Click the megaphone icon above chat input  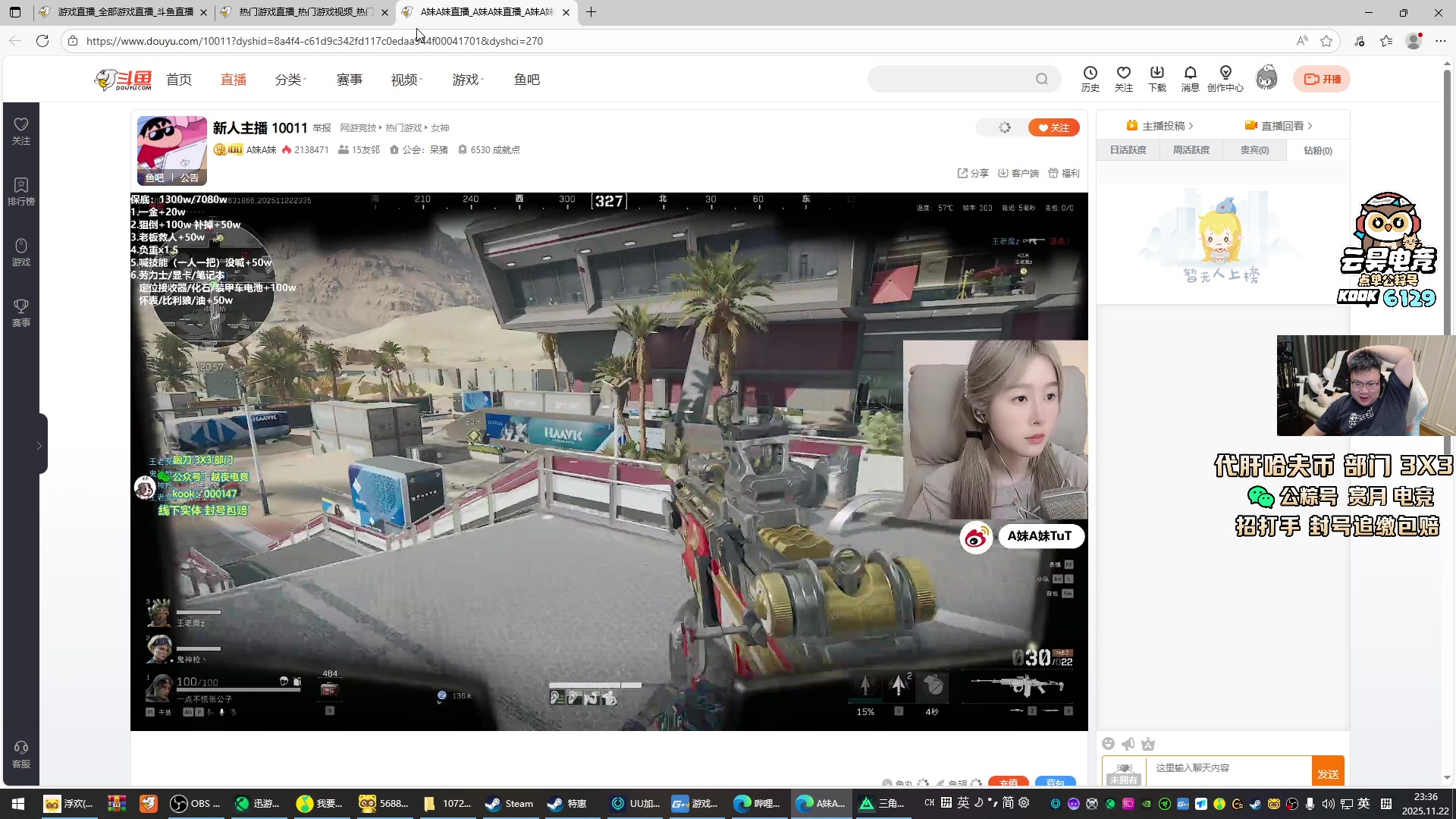[1128, 744]
